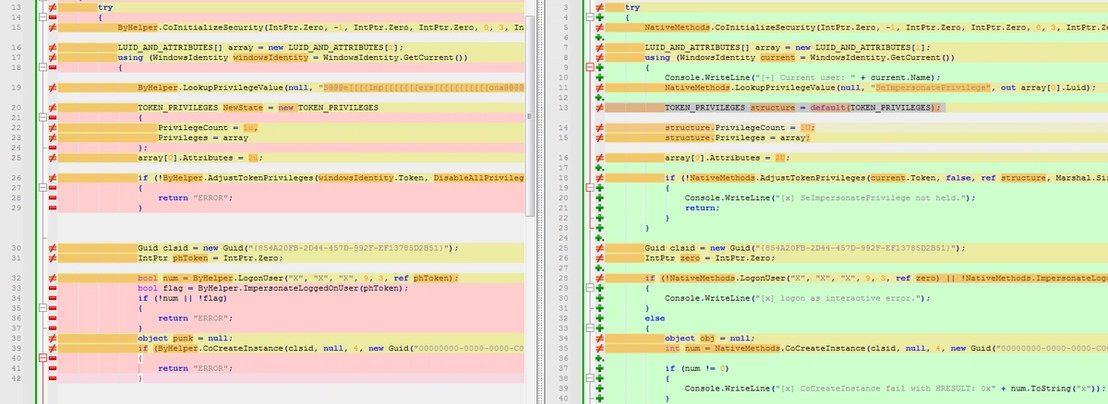Screen dimensions: 1108x404
Task: Click the not-equal marker on right line 25
Action: point(600,248)
